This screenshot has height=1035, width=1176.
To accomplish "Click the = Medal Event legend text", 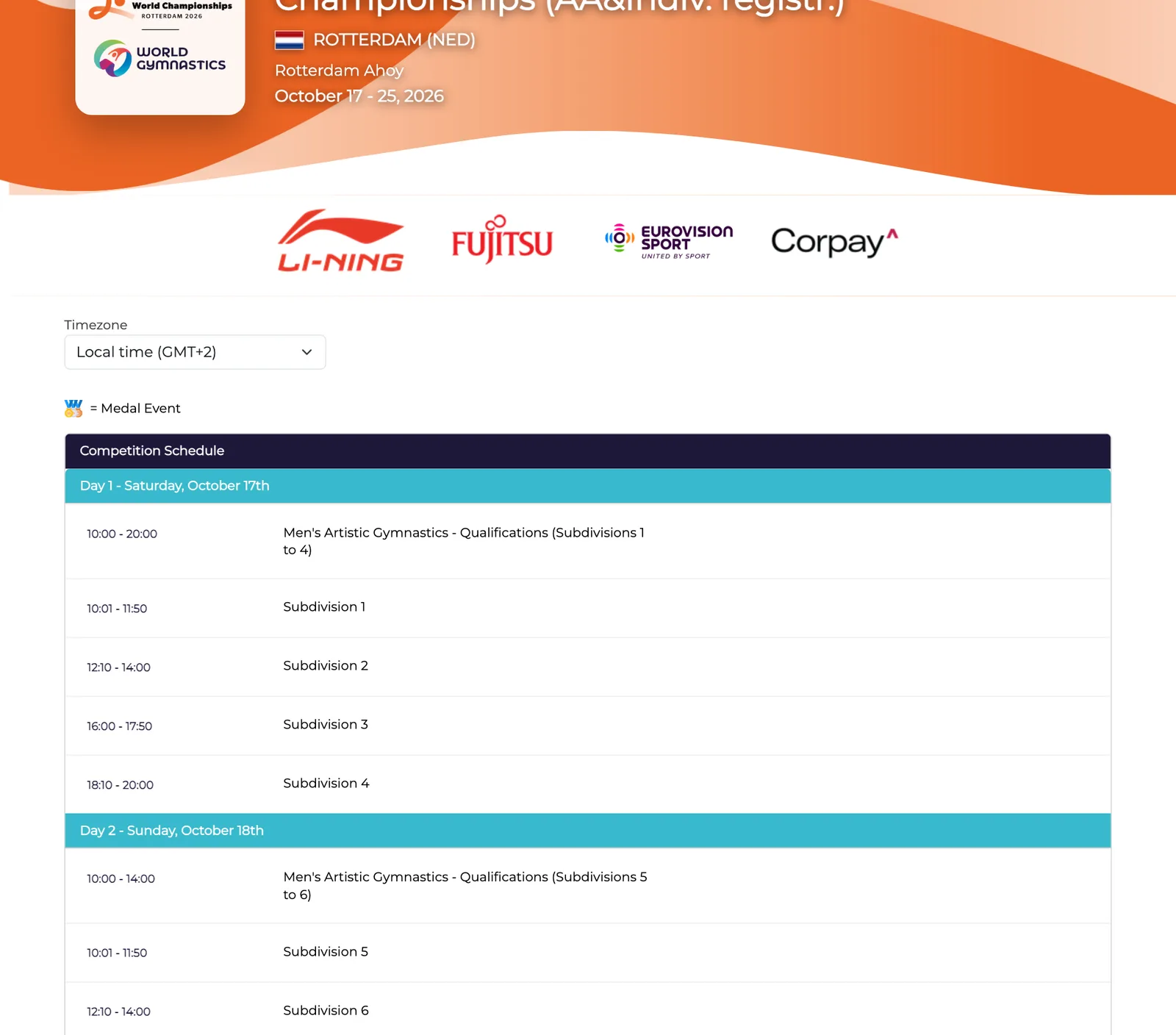I will [x=135, y=408].
